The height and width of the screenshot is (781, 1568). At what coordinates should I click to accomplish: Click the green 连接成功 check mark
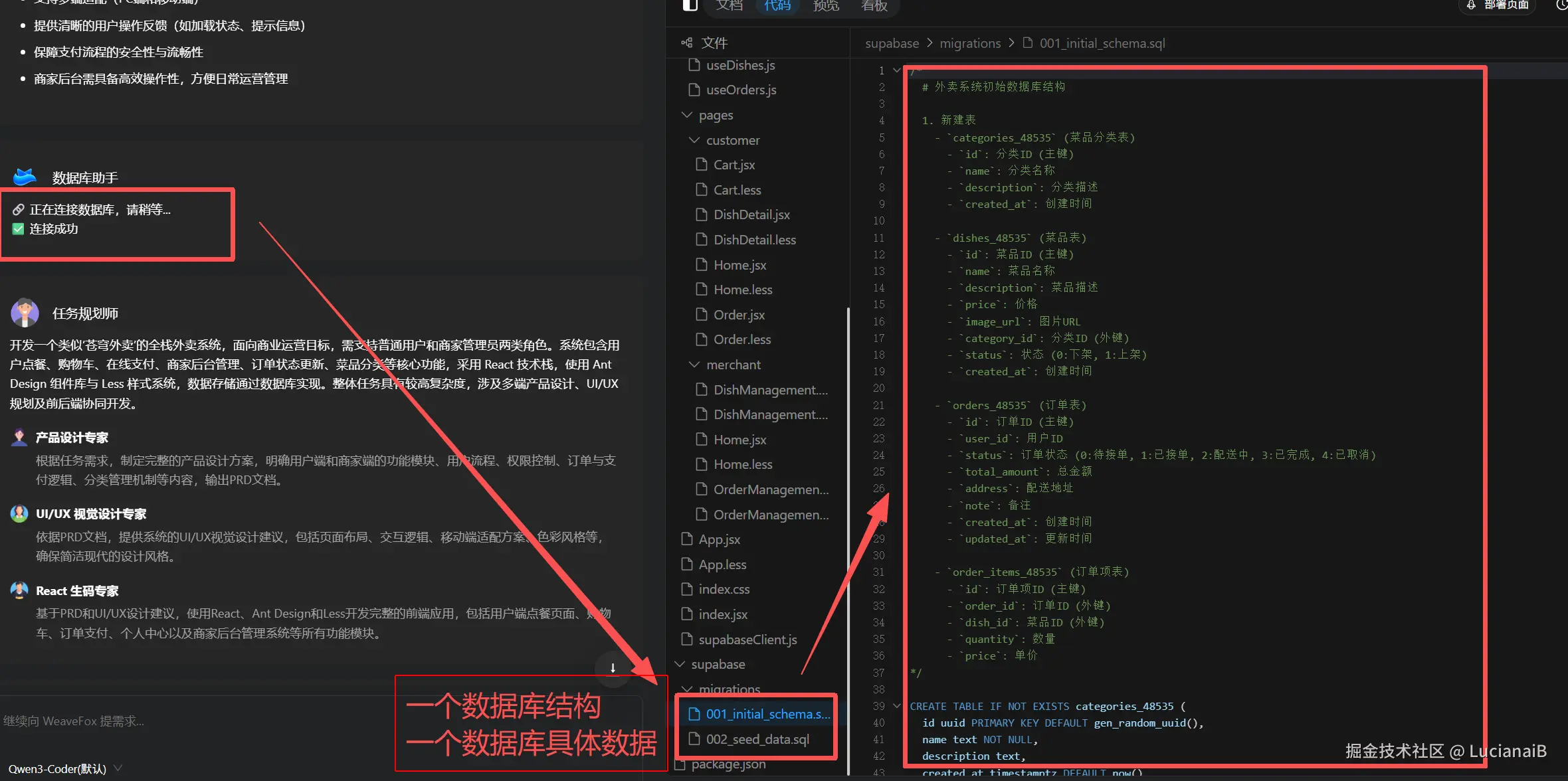pos(18,229)
